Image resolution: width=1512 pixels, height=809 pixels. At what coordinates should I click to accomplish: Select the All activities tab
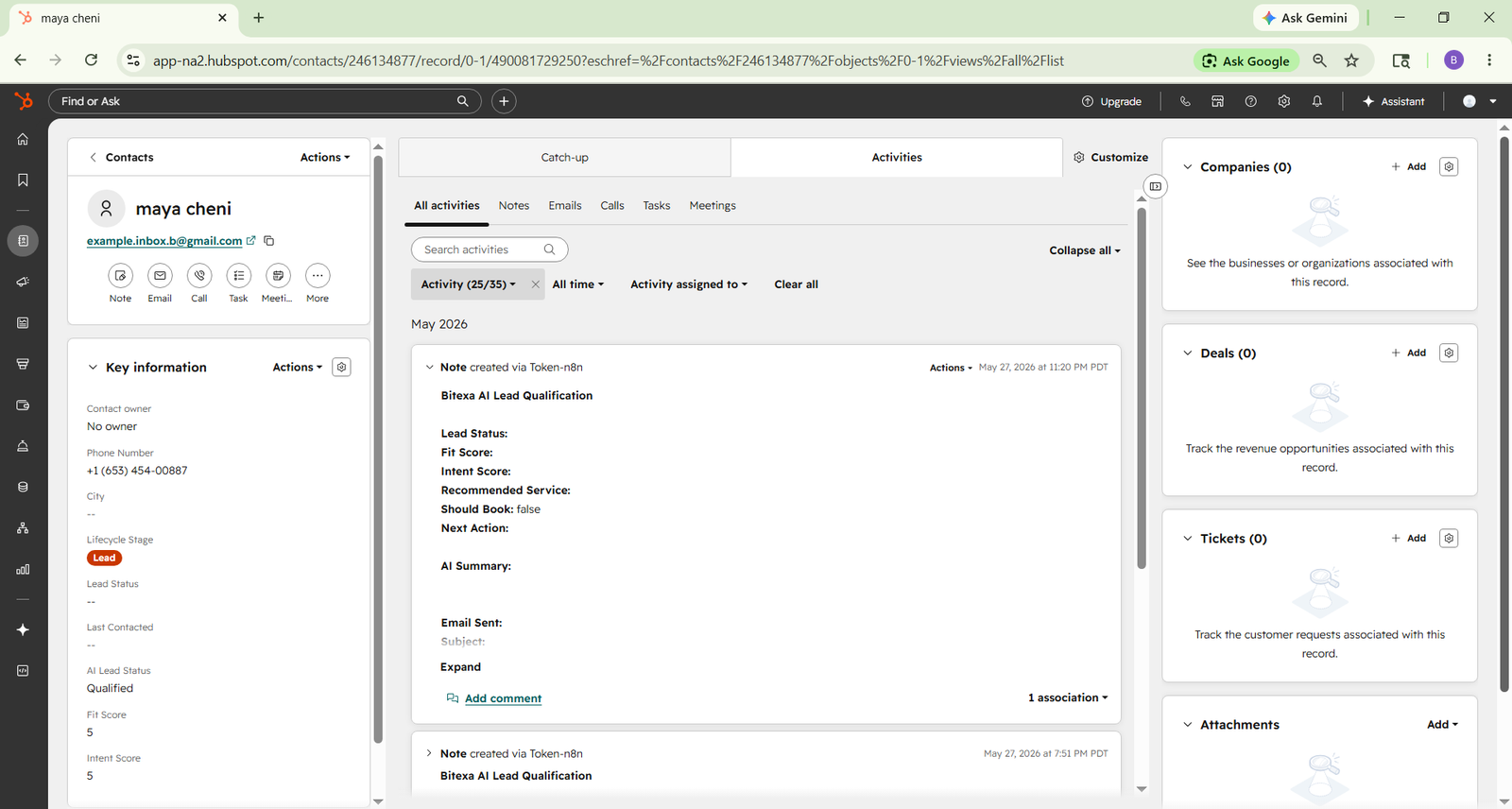click(447, 206)
